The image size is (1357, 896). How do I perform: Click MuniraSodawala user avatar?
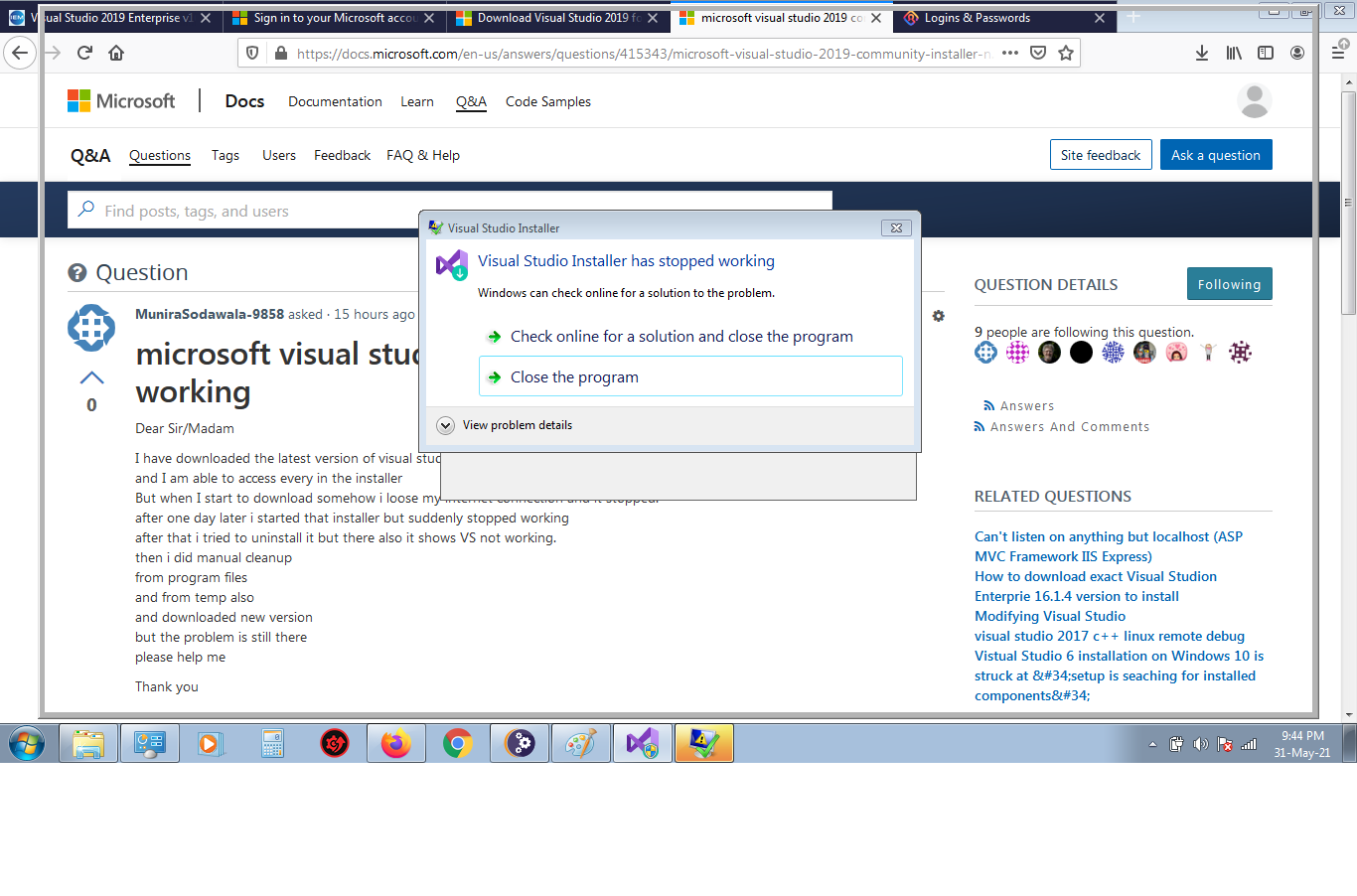(91, 328)
